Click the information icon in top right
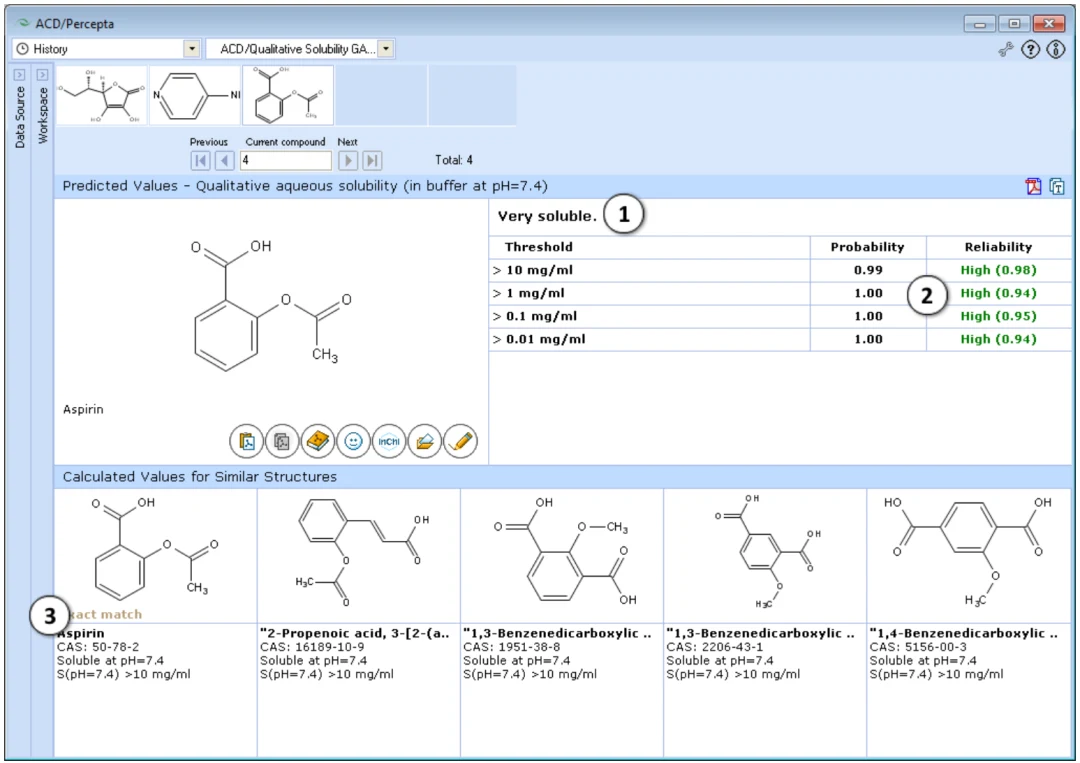 tap(1056, 49)
